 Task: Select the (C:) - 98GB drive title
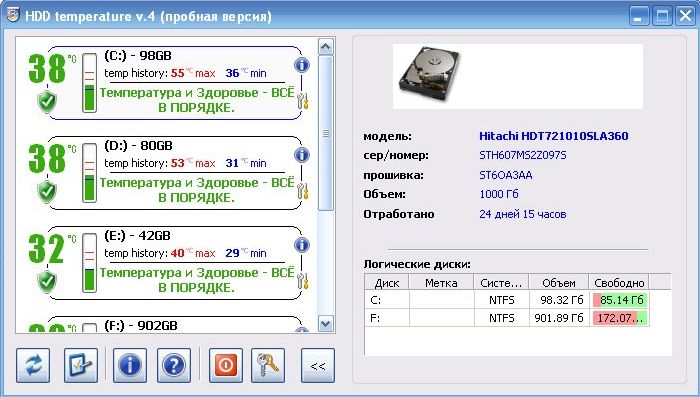point(138,56)
